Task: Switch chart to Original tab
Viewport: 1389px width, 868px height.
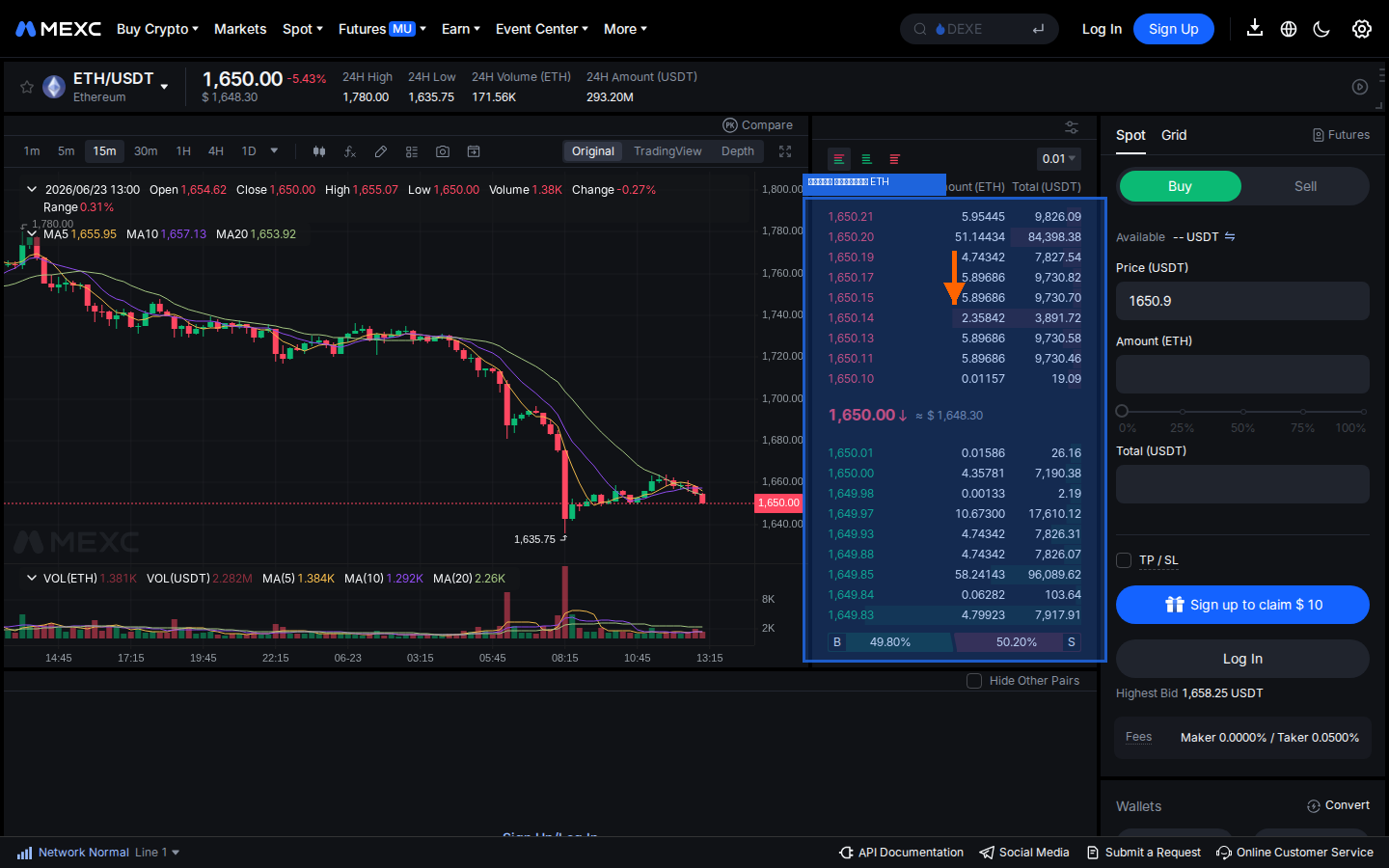Action: (592, 151)
